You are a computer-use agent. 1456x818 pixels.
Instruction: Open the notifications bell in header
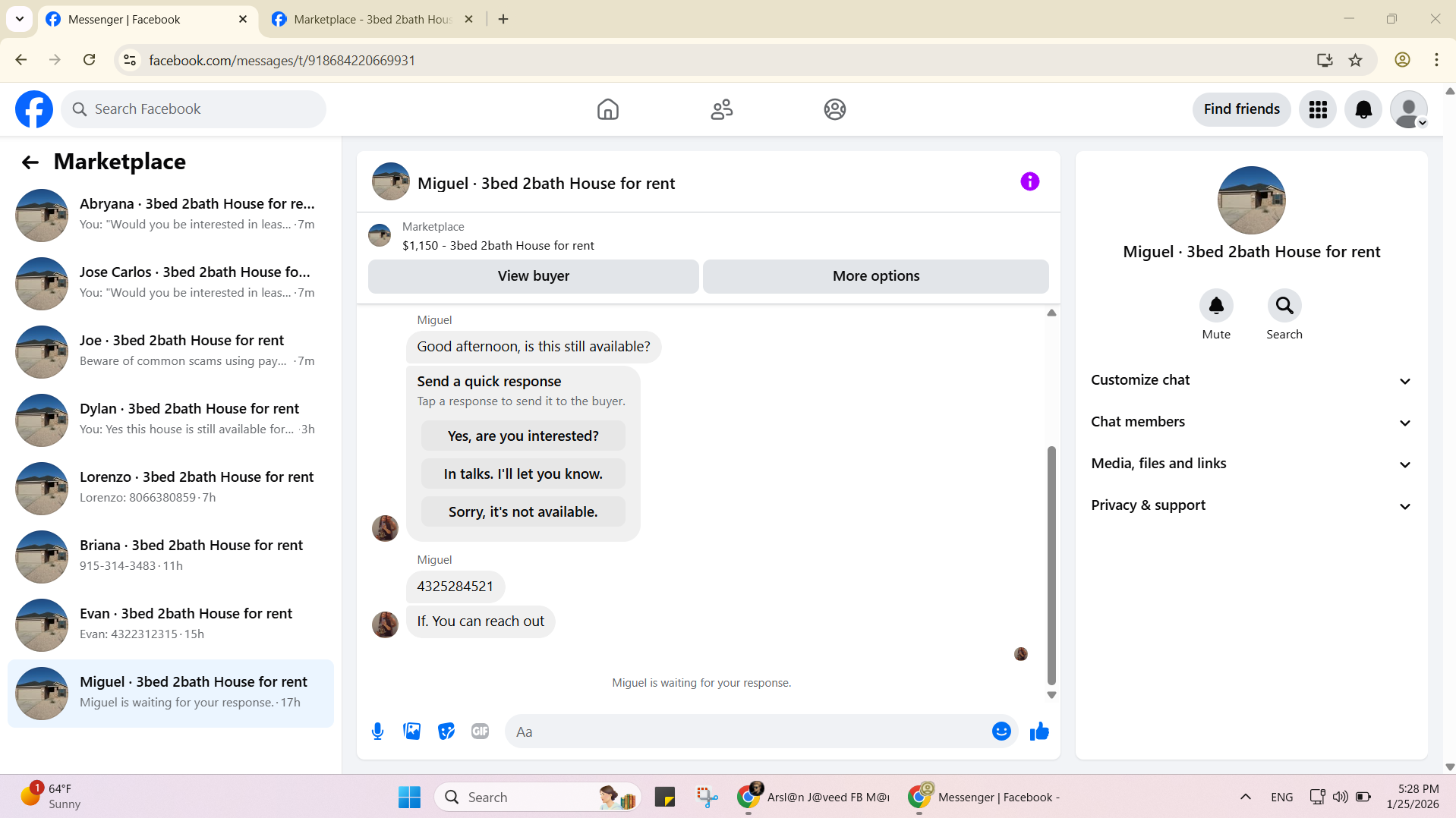[x=1363, y=109]
